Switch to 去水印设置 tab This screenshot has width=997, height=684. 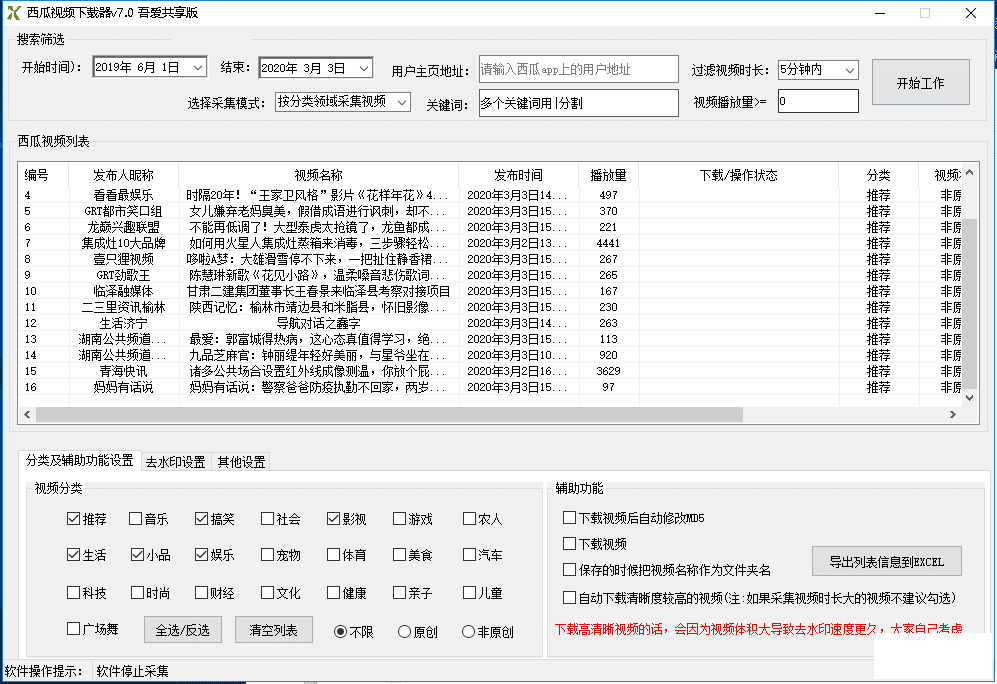point(175,462)
